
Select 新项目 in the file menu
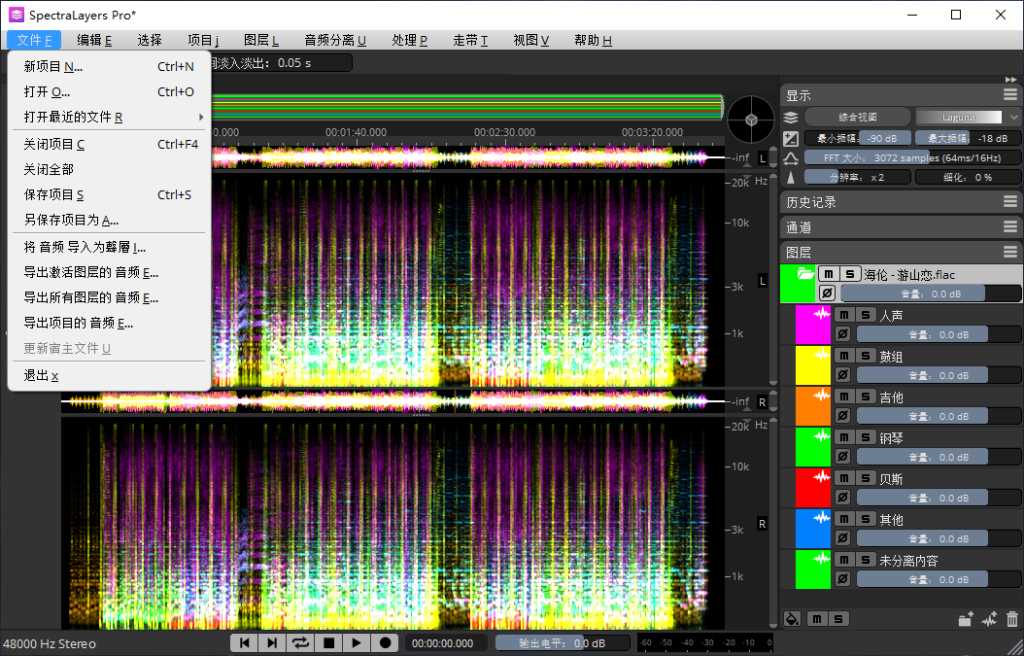[x=110, y=67]
